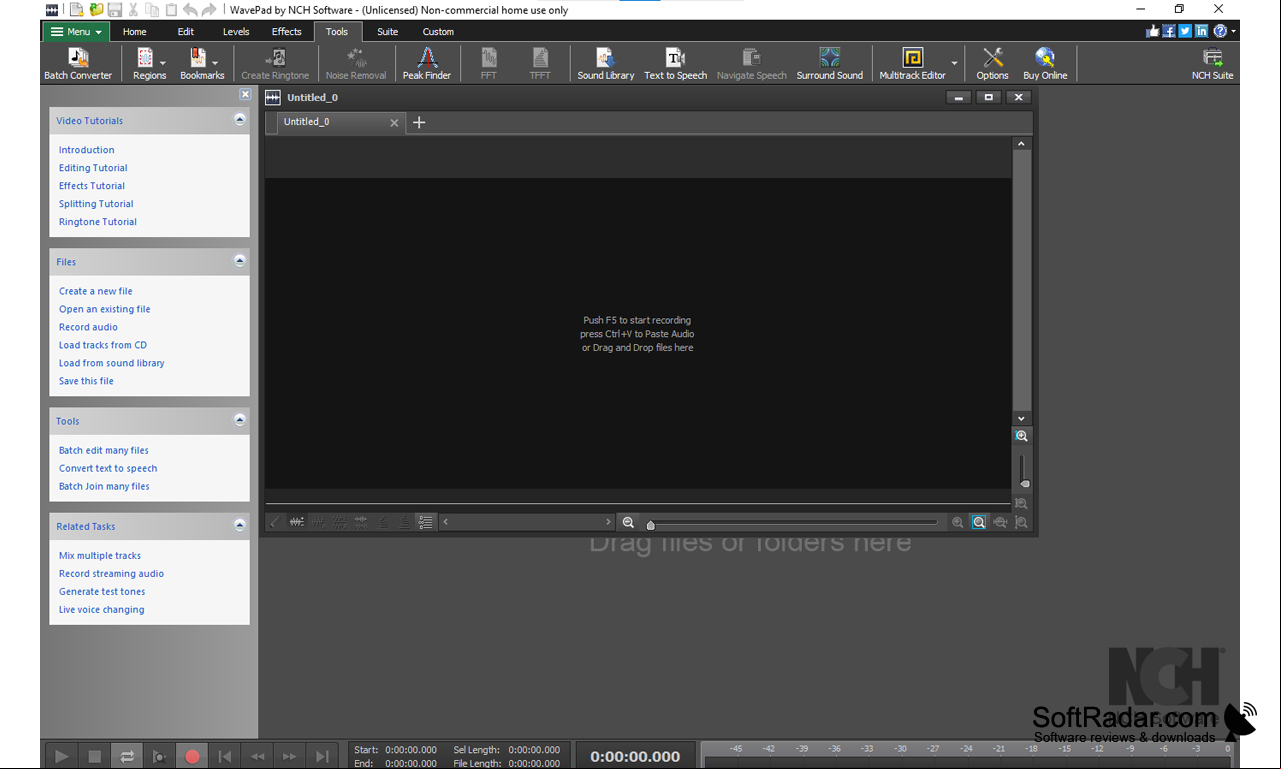Click the help question mark icon
This screenshot has width=1281, height=769.
[1220, 31]
